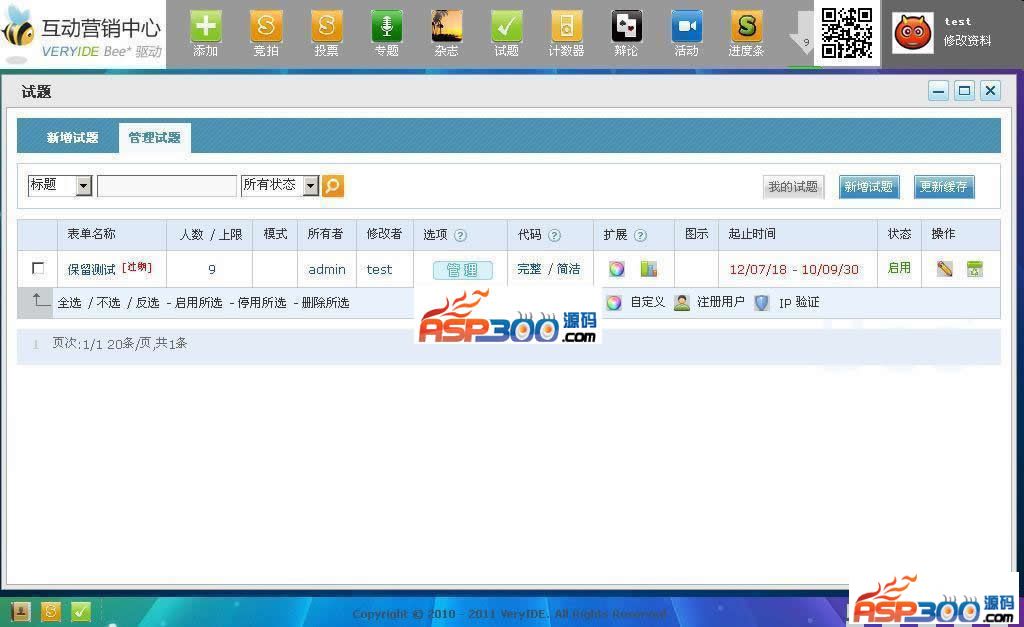Open the 杂志 magazine icon

446,27
